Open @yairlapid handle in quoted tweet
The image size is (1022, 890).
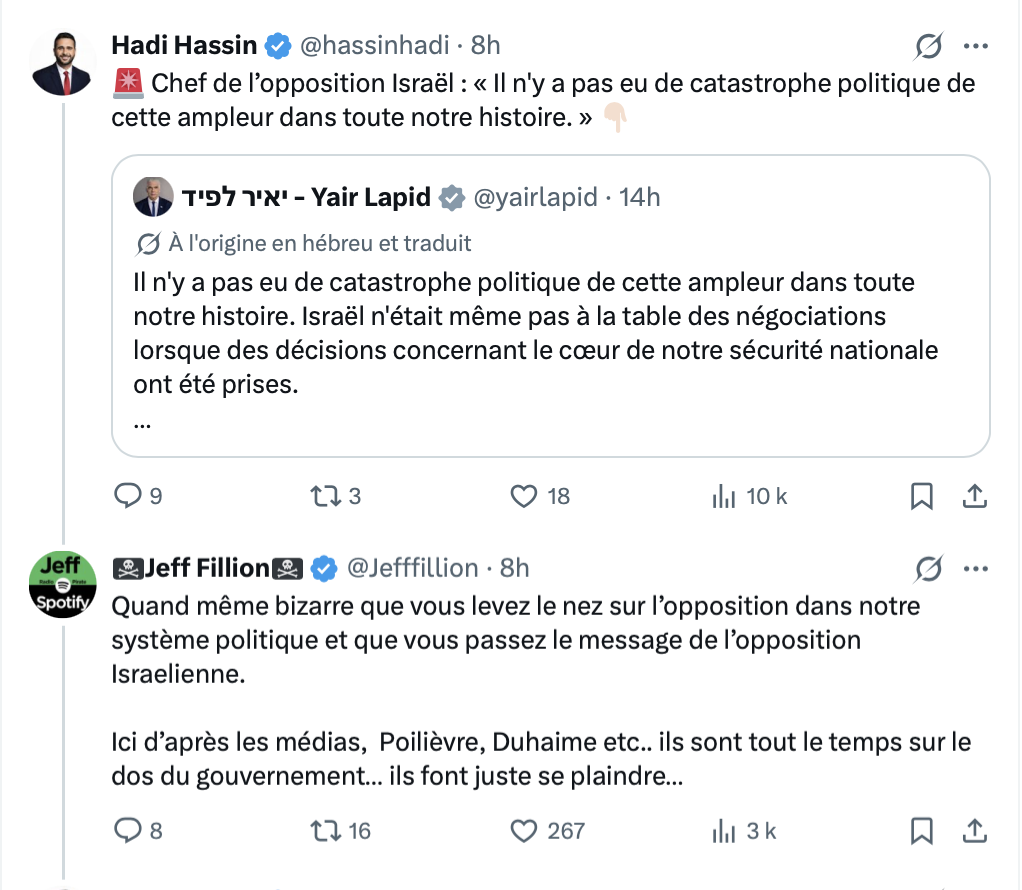click(x=535, y=198)
